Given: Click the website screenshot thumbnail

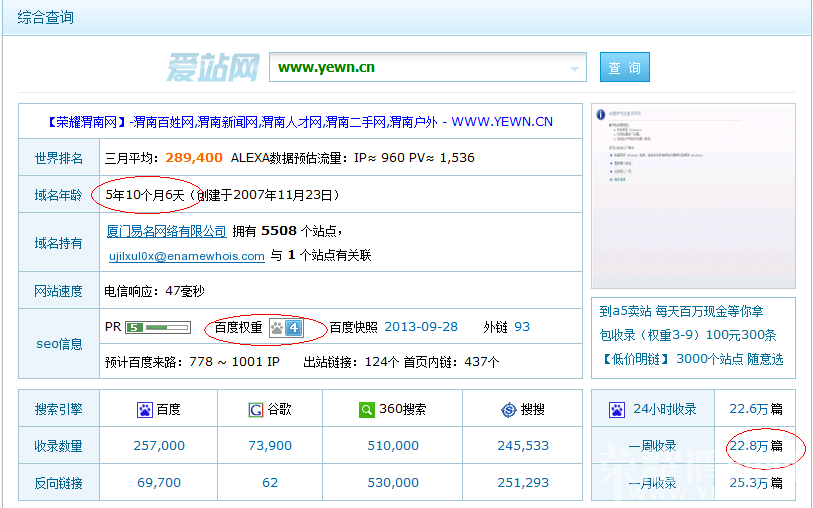Looking at the screenshot, I should 693,196.
